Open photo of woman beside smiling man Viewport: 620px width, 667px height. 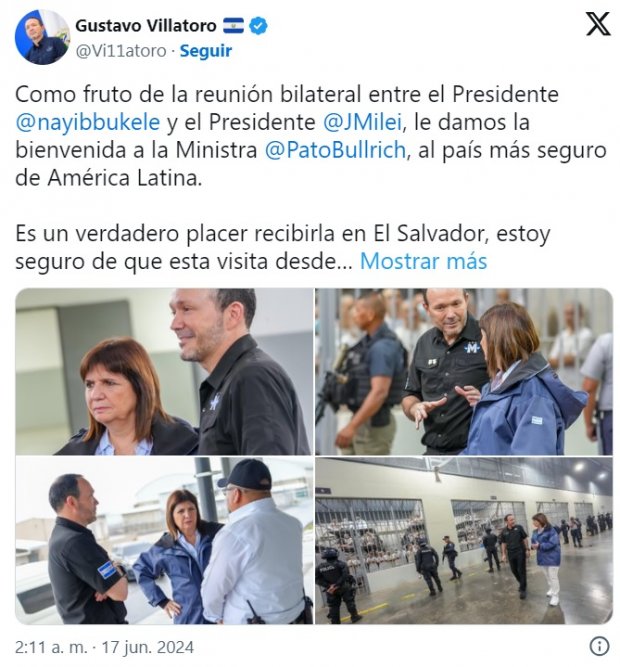point(164,371)
